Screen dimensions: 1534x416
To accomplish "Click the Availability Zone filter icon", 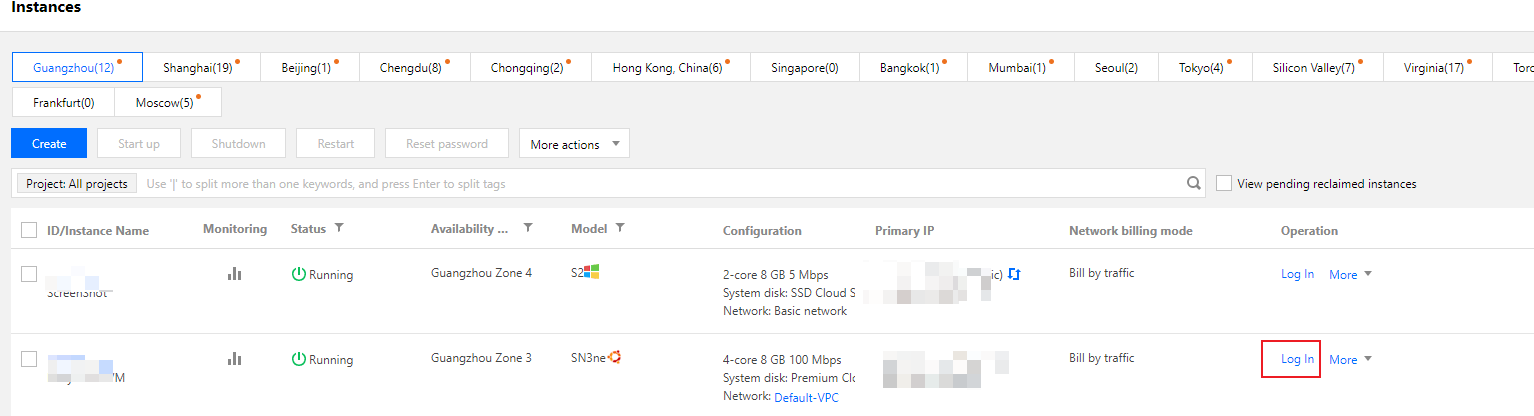I will point(528,228).
